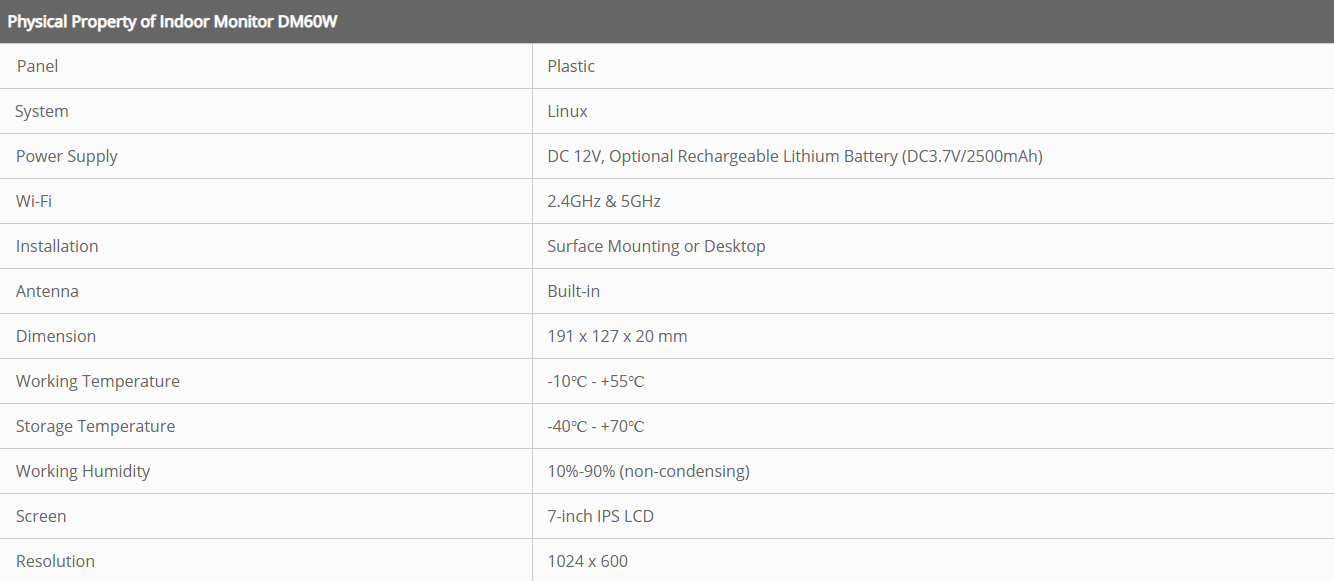The image size is (1334, 581).
Task: Click the 1024 x 600 resolution value
Action: [x=587, y=561]
